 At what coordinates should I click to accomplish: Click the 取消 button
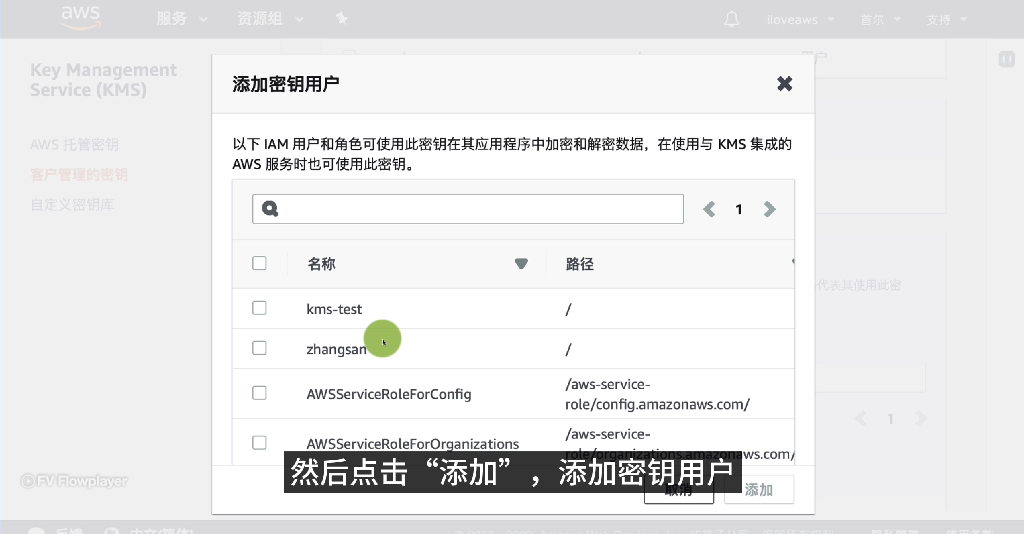tap(679, 490)
